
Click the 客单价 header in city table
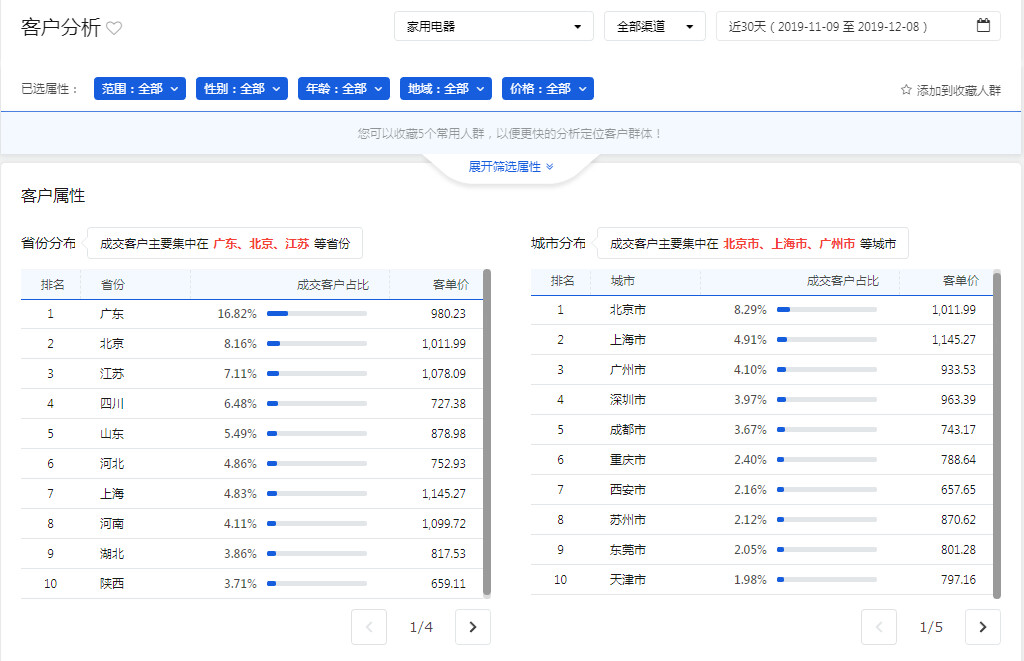[x=960, y=281]
